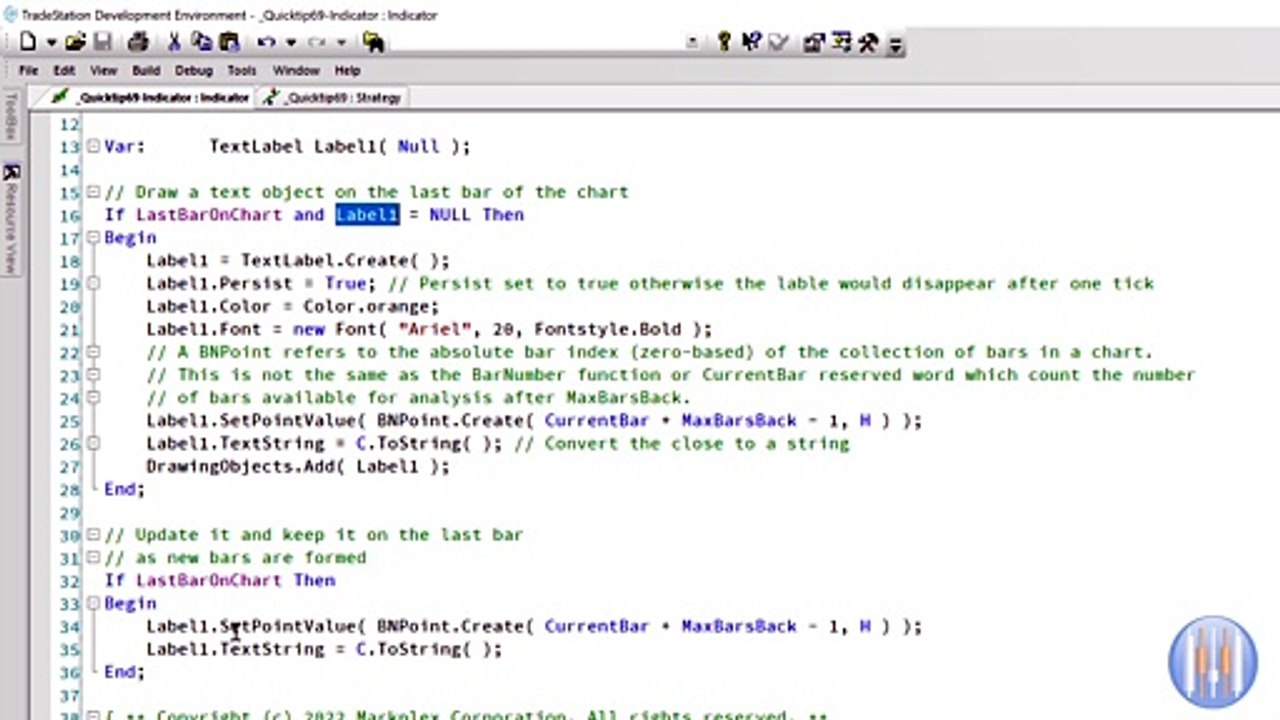This screenshot has height=720, width=1280.
Task: Collapse the Var block at line 13
Action: coord(93,146)
